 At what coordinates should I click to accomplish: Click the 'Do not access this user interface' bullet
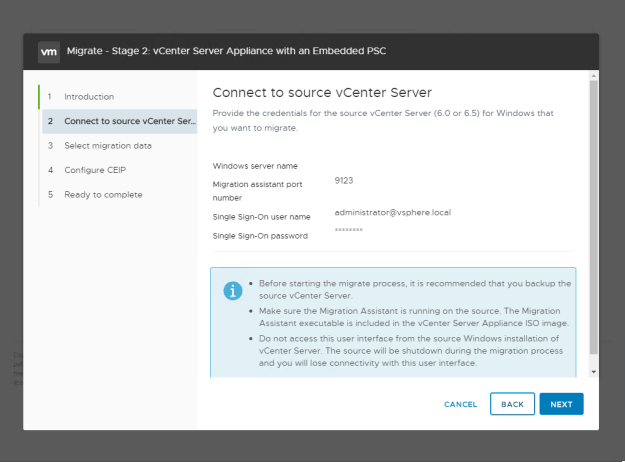pos(411,351)
